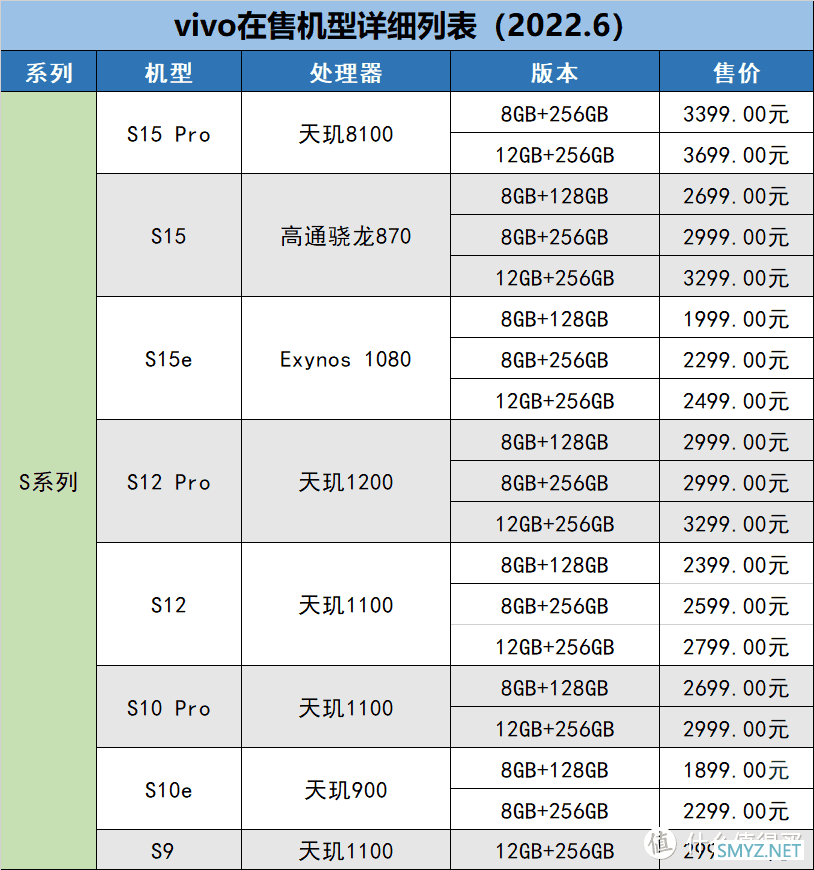Image resolution: width=814 pixels, height=870 pixels.
Task: Click the 12GB+256GB version of S12 Pro
Action: click(555, 523)
